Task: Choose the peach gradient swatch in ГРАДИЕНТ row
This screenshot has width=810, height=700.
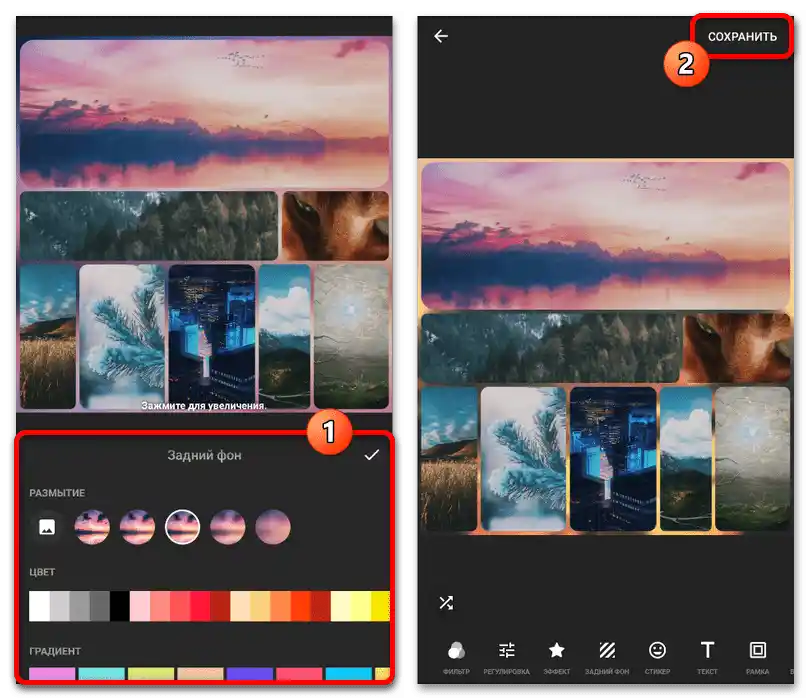Action: 200,674
